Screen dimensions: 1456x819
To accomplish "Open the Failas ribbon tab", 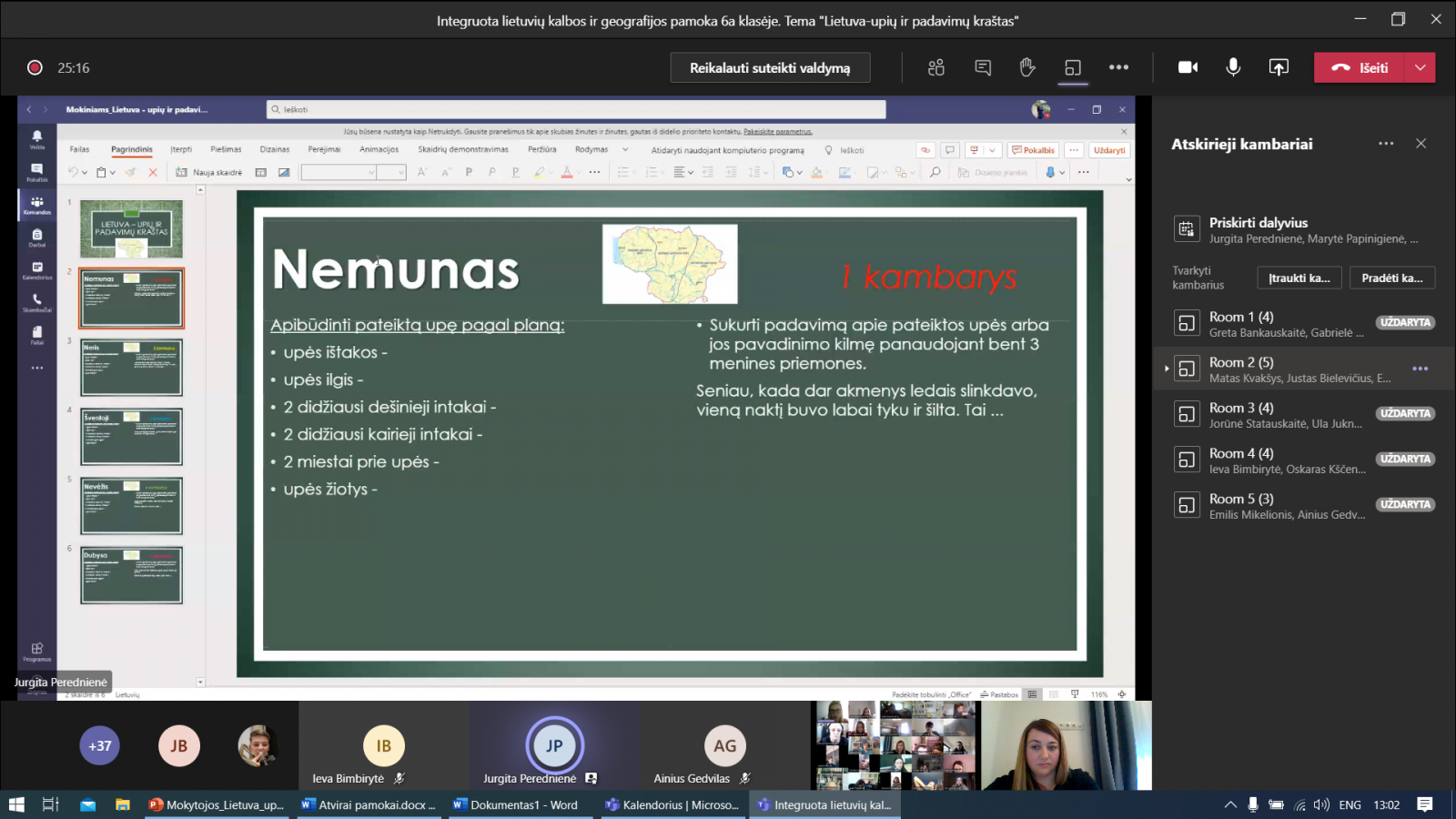I will (80, 149).
